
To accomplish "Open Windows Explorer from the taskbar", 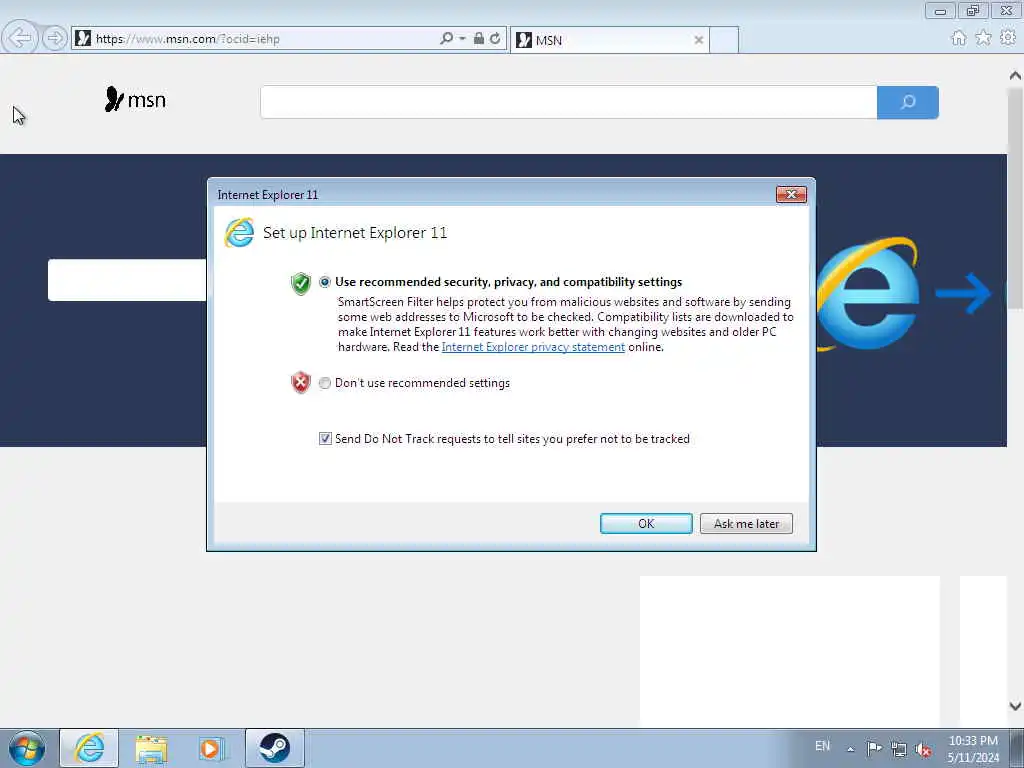I will tap(152, 748).
